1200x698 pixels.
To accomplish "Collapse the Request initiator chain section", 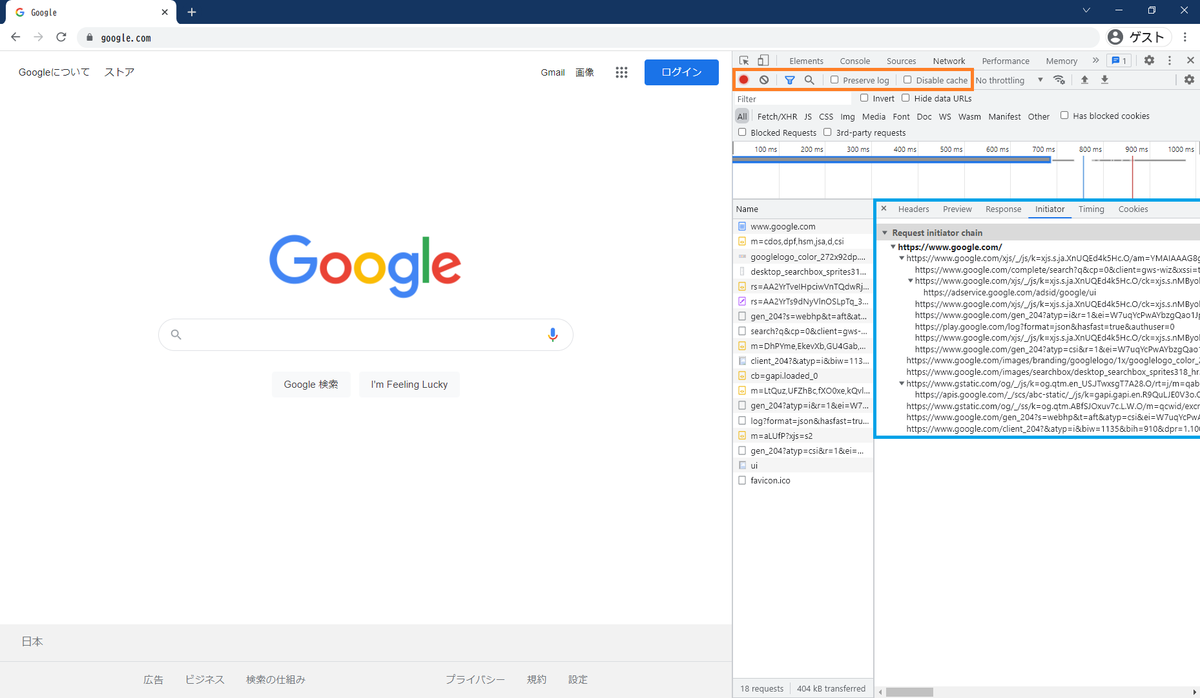I will pos(885,233).
